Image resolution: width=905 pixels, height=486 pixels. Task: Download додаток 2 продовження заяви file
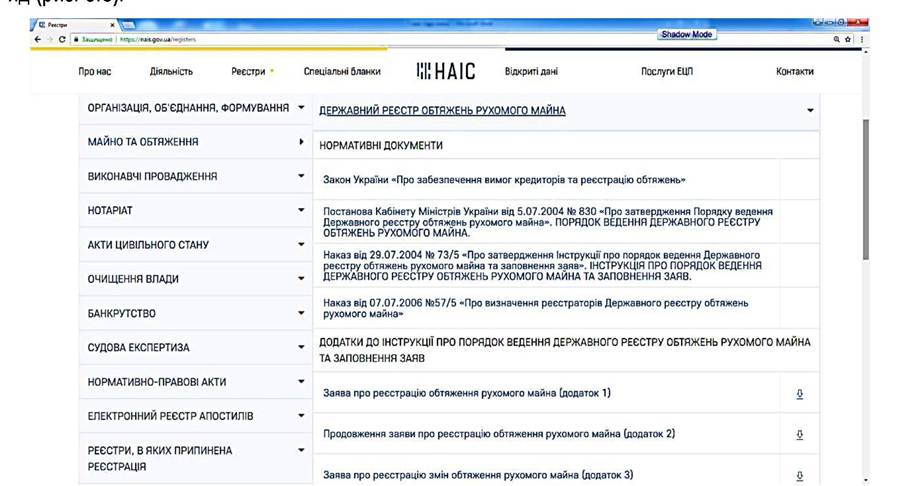799,435
